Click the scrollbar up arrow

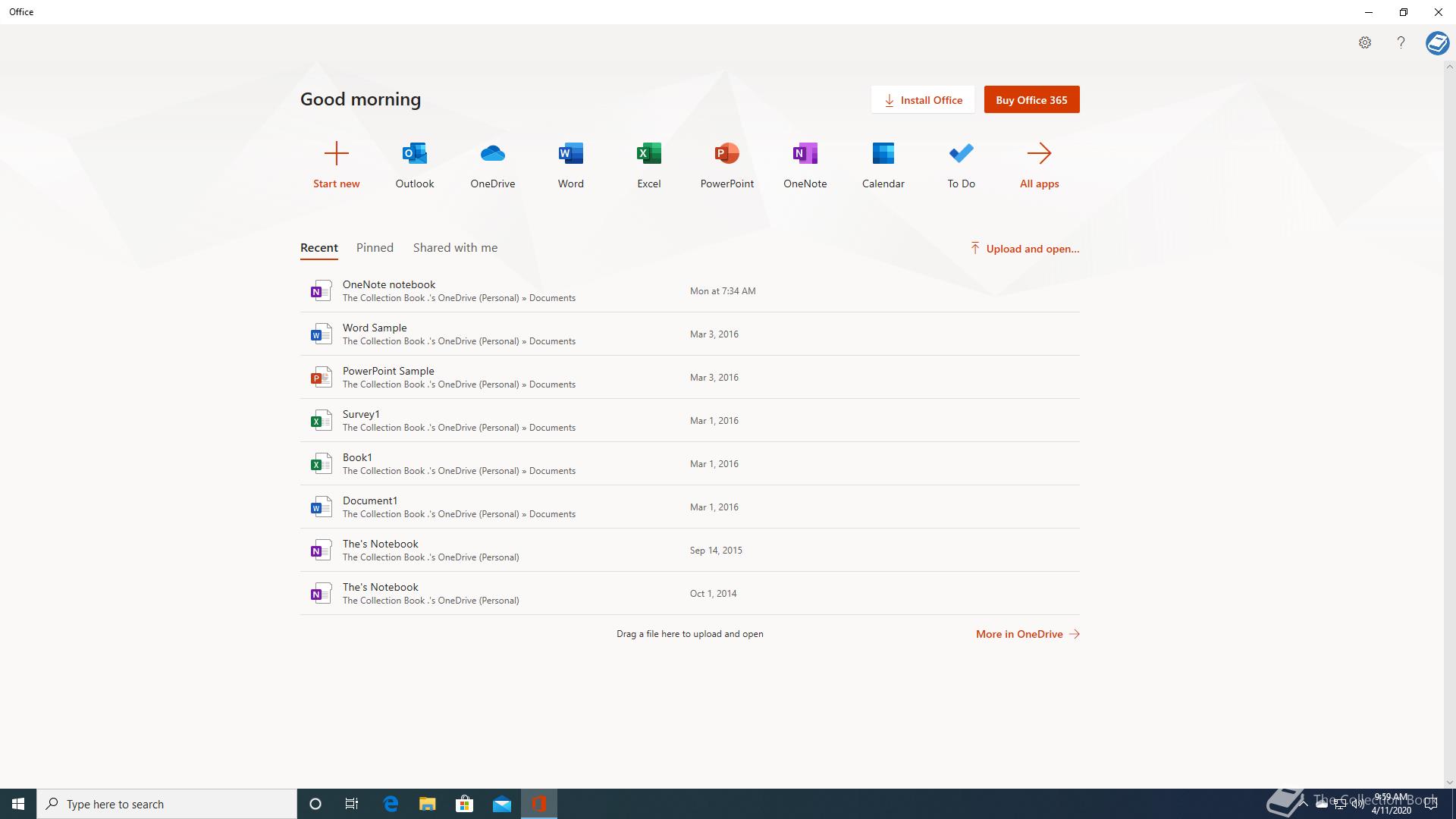1449,67
